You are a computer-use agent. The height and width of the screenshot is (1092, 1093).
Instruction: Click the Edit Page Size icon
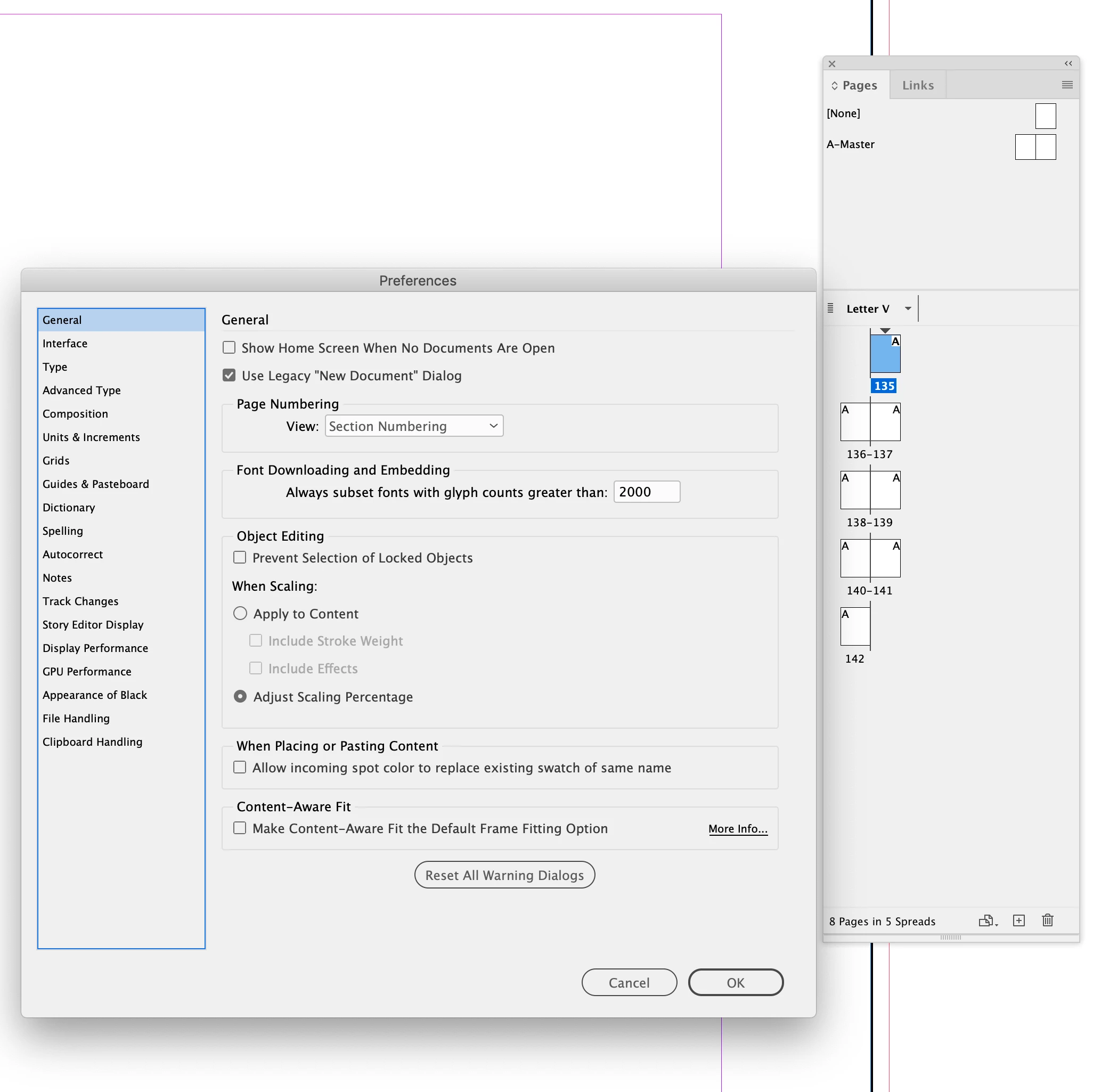point(986,920)
